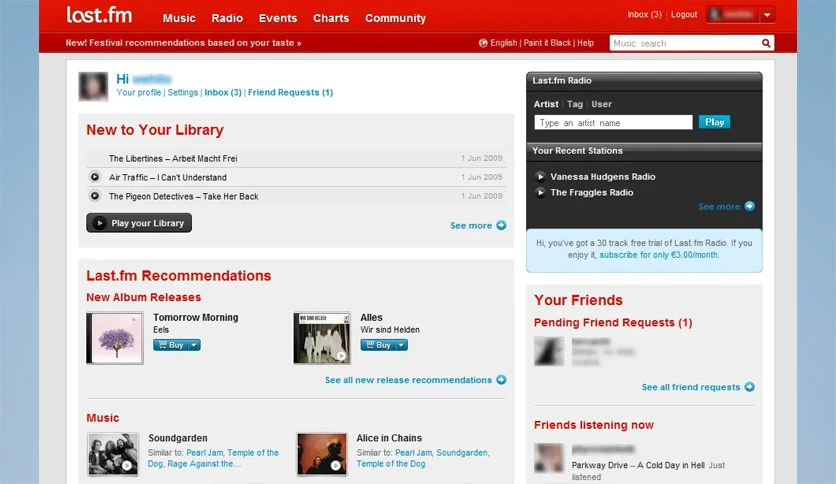
Task: Change language via English link
Action: (504, 43)
